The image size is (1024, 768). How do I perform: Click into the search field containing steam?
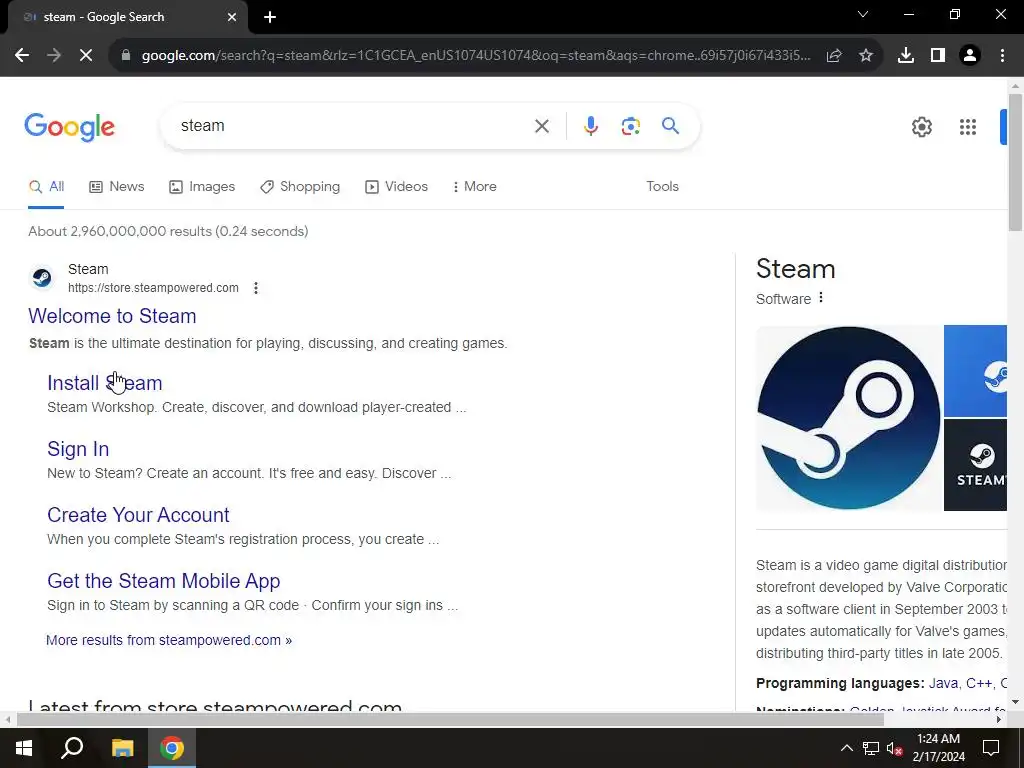click(353, 125)
